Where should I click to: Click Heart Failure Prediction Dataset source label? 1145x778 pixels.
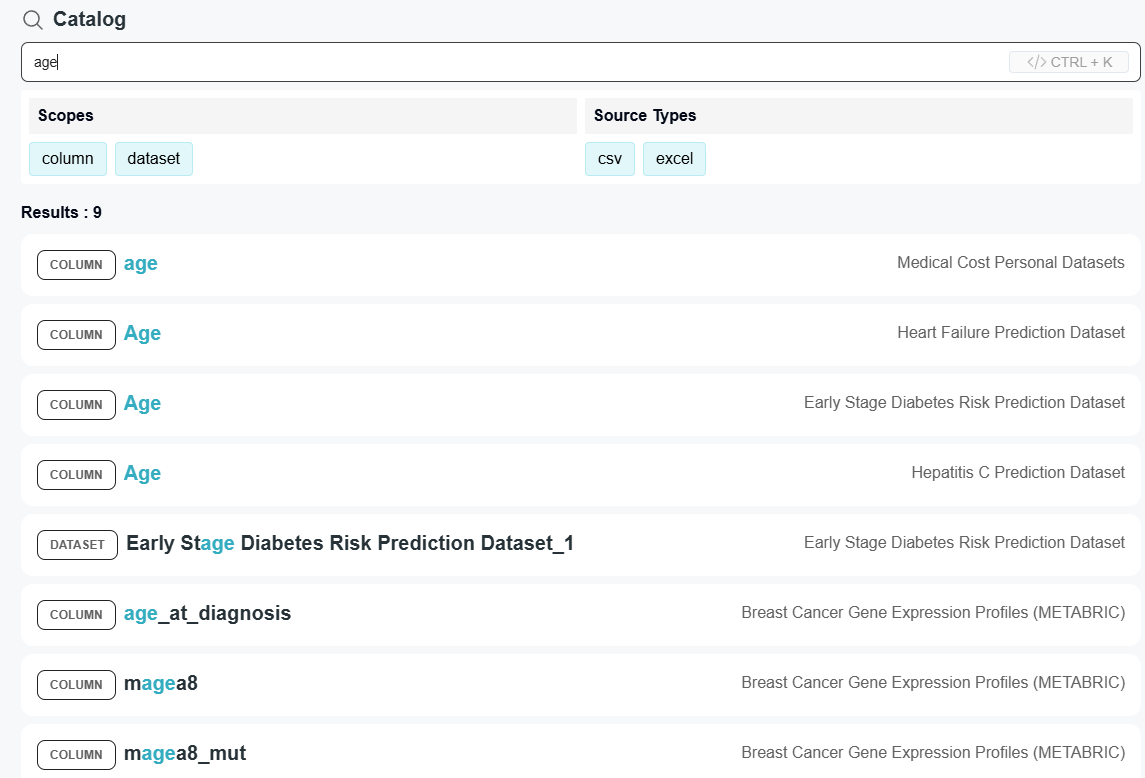click(x=1010, y=333)
